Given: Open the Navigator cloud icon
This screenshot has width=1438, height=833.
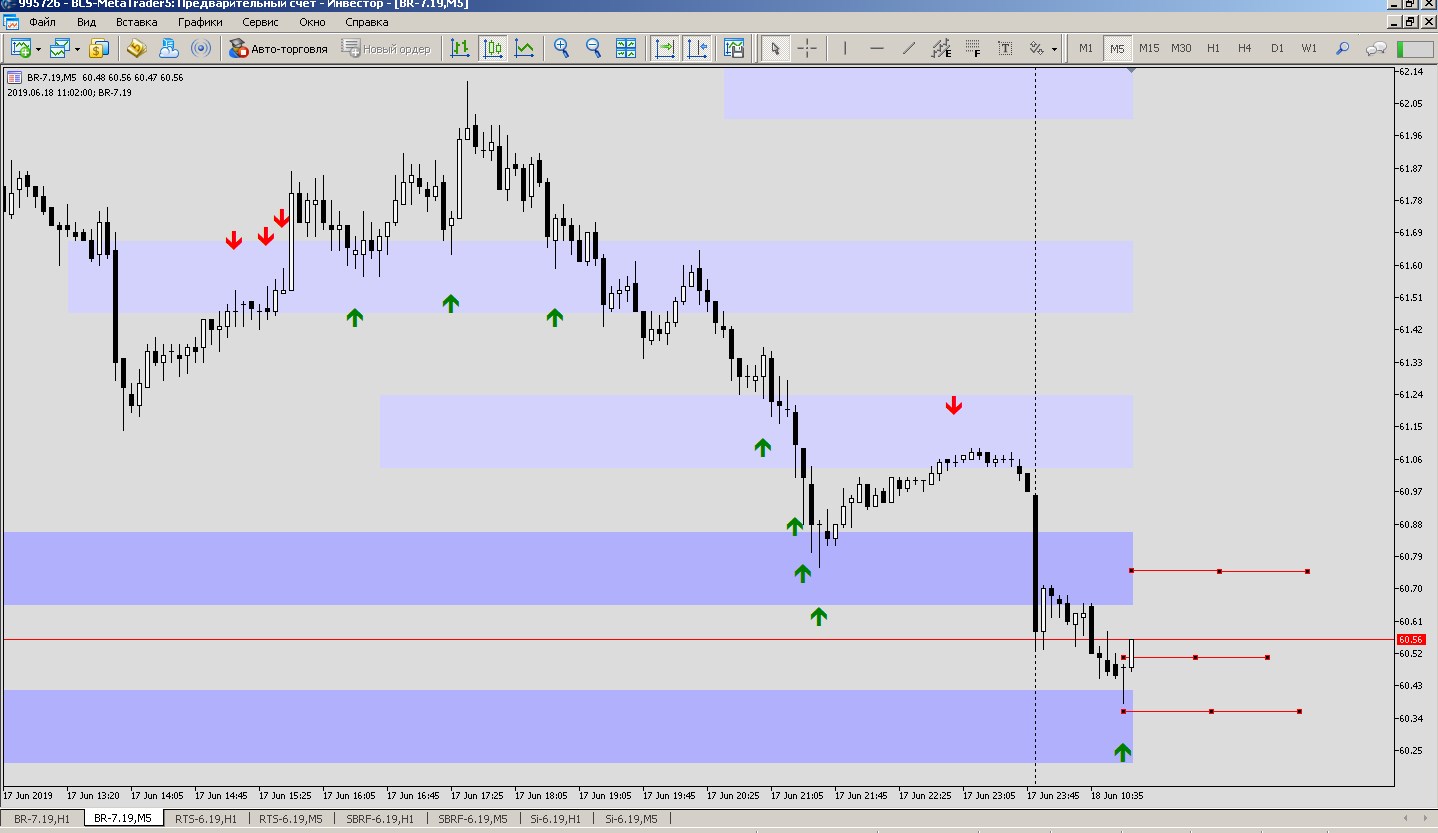Looking at the screenshot, I should click(169, 48).
